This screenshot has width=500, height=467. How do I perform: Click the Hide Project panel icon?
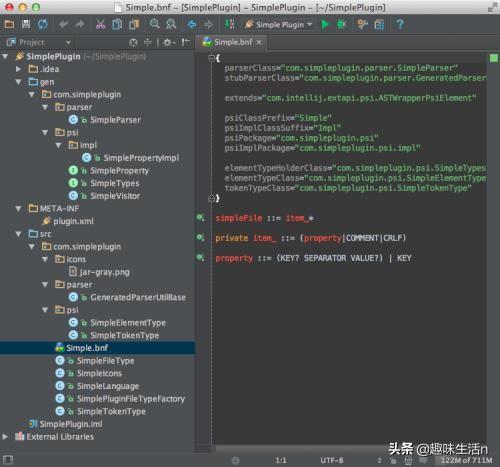tap(185, 42)
